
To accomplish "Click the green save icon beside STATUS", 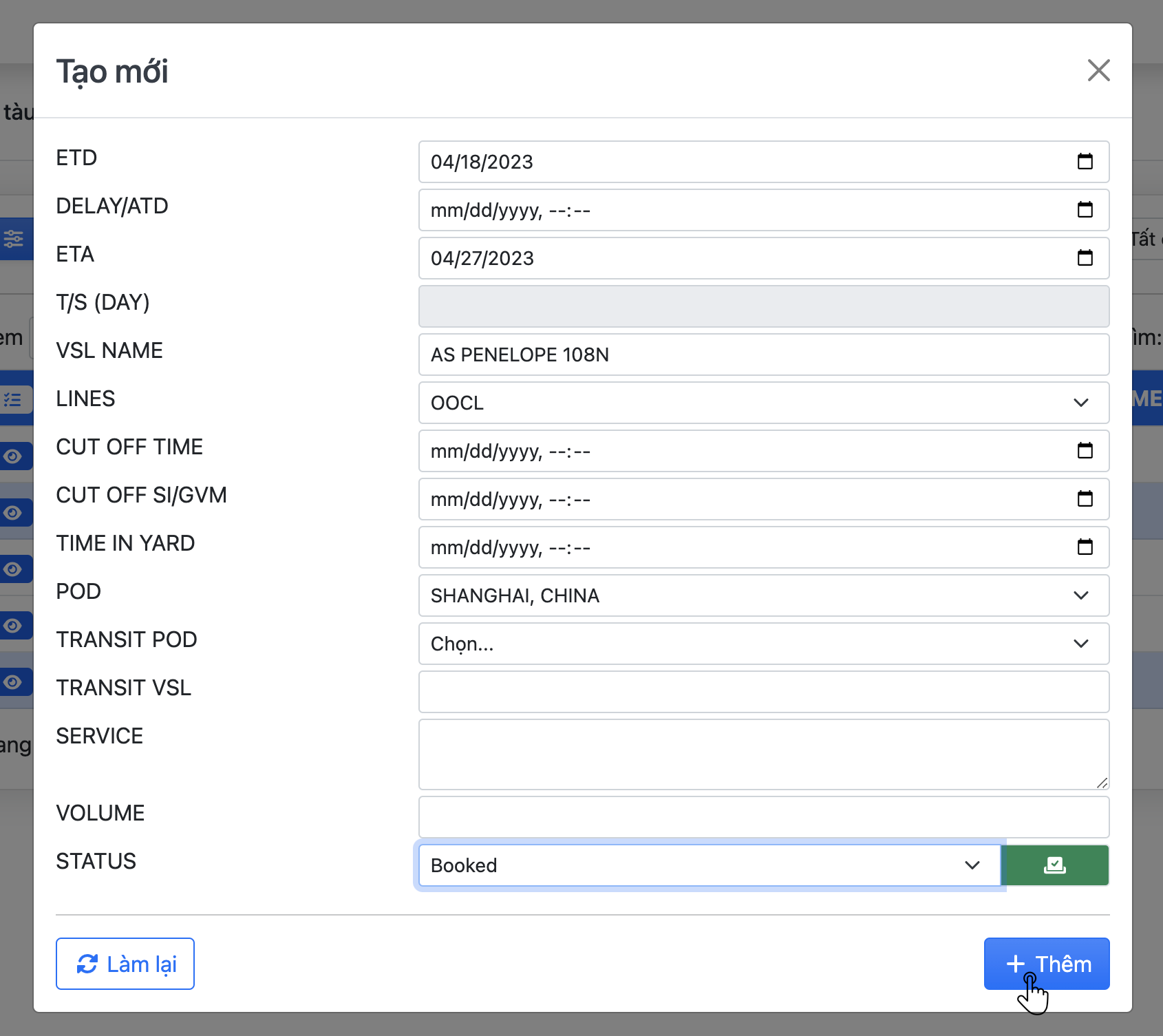I will (1055, 865).
